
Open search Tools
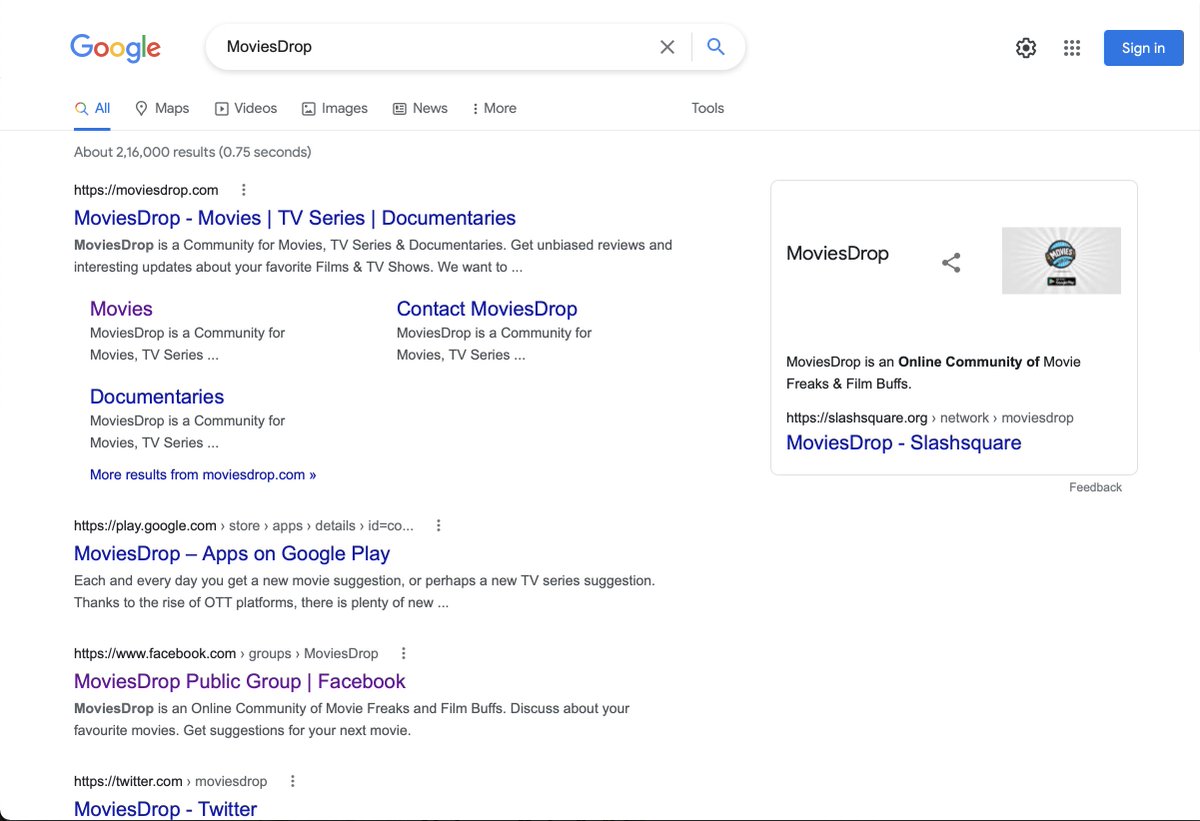pyautogui.click(x=708, y=108)
